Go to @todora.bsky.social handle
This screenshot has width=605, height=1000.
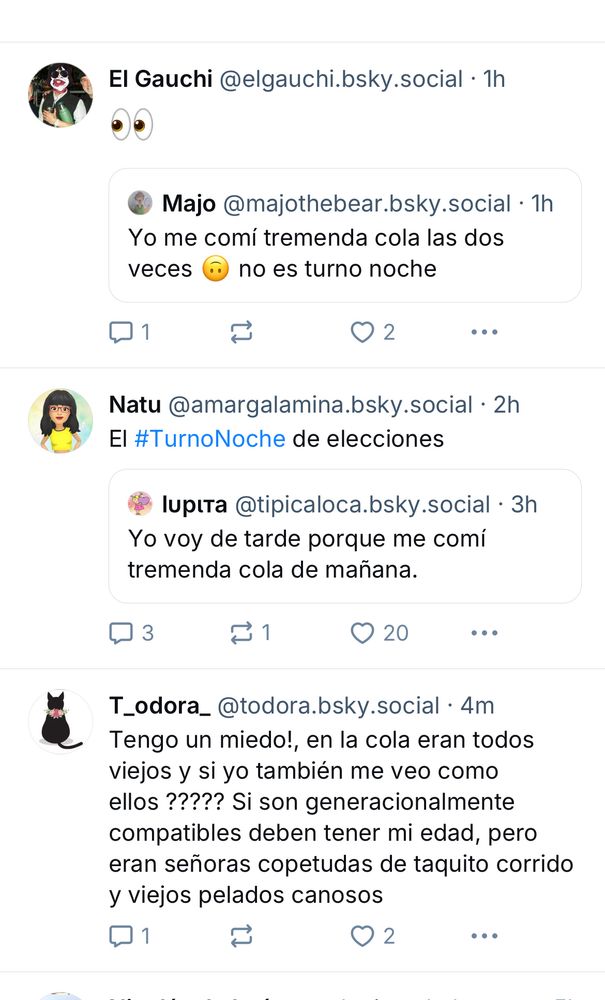(328, 706)
